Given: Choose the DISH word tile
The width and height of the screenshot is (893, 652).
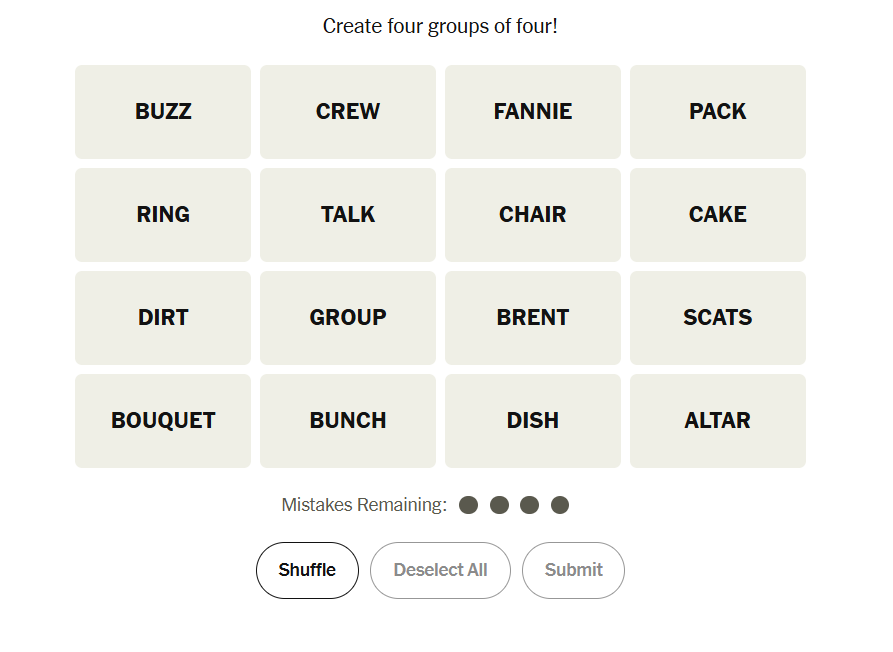Looking at the screenshot, I should point(533,421).
